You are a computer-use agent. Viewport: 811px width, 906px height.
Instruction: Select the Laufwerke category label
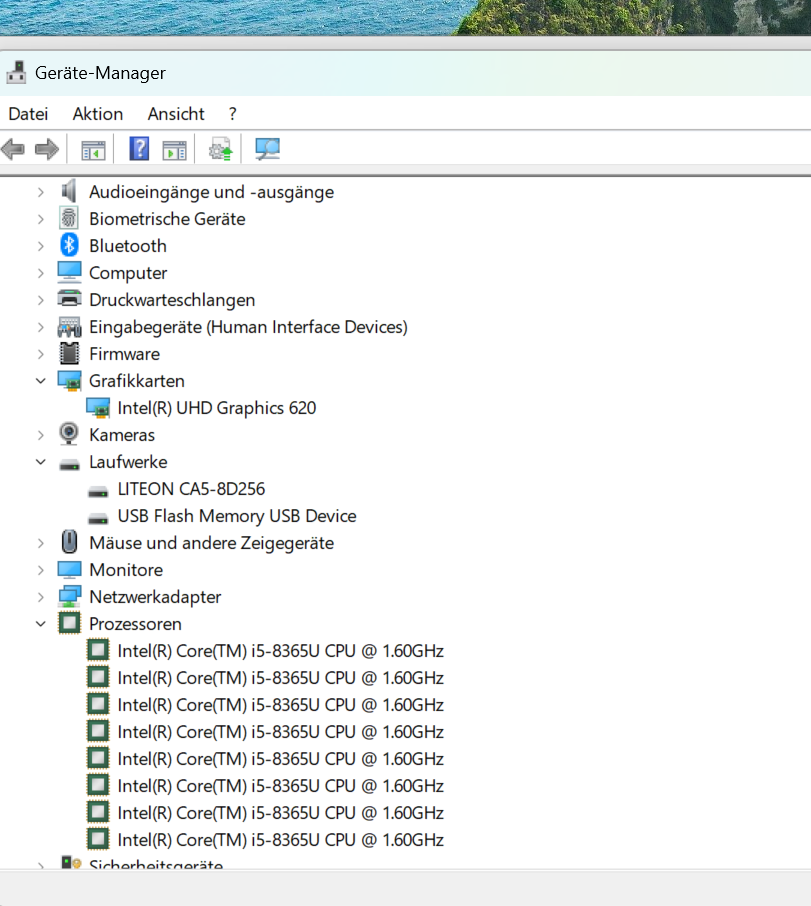tap(128, 462)
